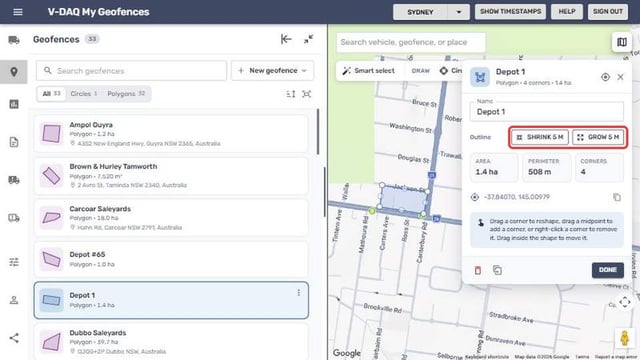Click the Done button
640x360 pixels.
(607, 270)
